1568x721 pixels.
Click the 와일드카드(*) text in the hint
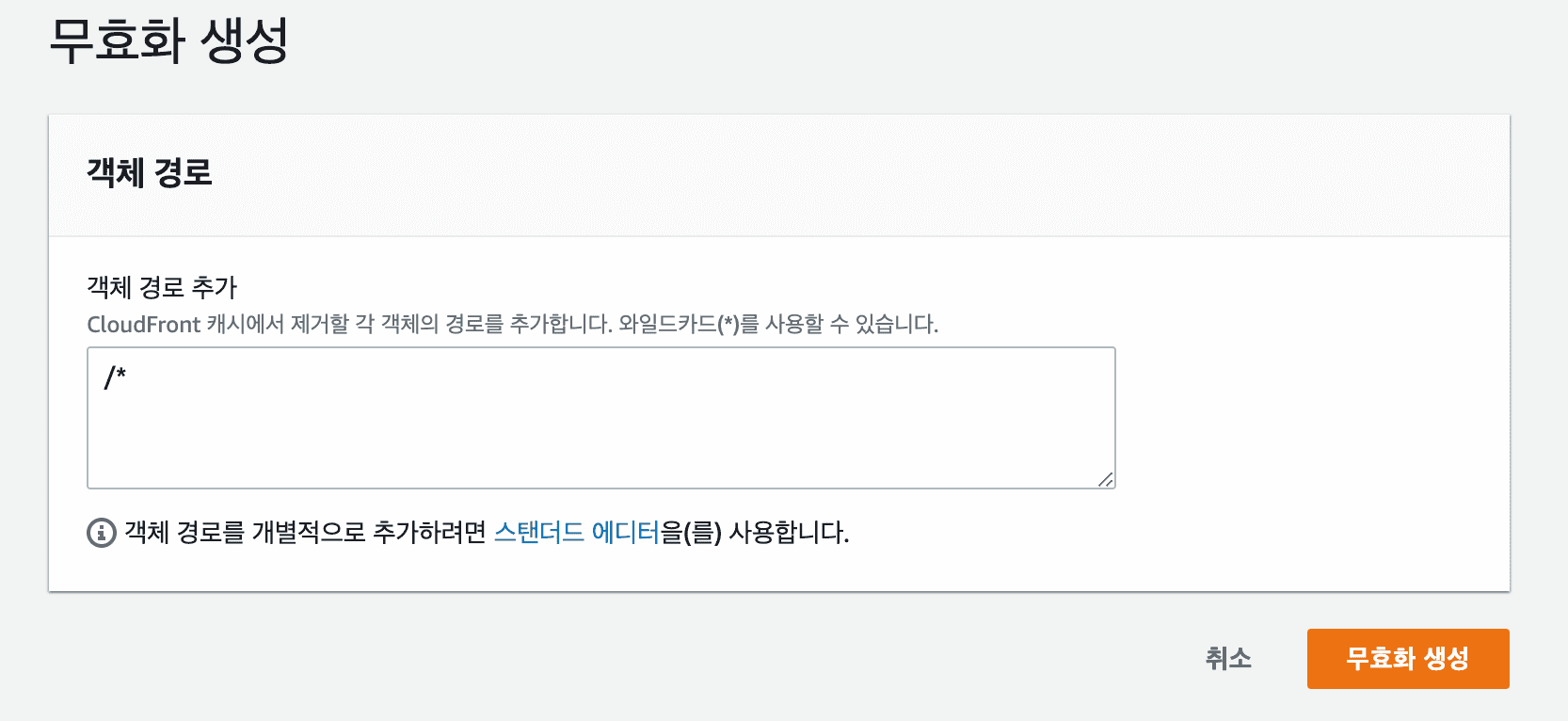click(x=679, y=325)
